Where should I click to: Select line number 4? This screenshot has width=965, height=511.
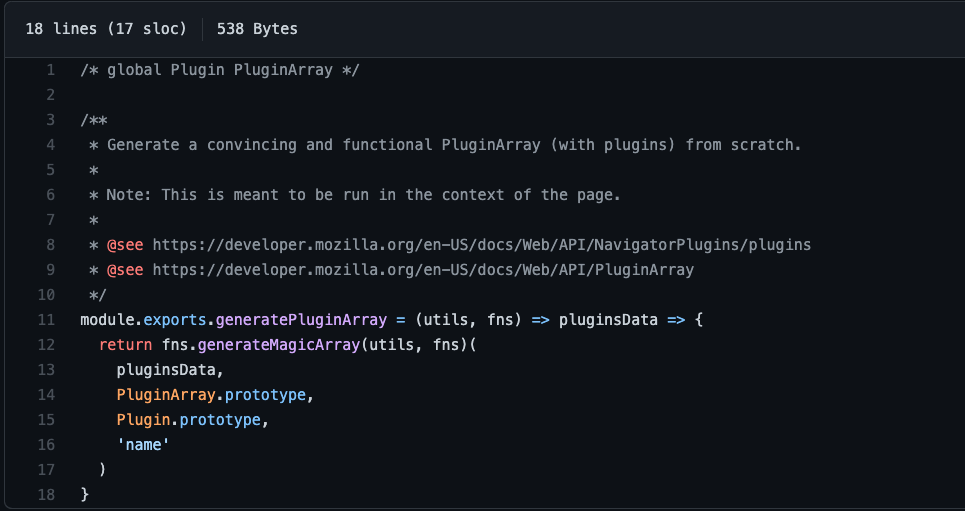pos(50,145)
